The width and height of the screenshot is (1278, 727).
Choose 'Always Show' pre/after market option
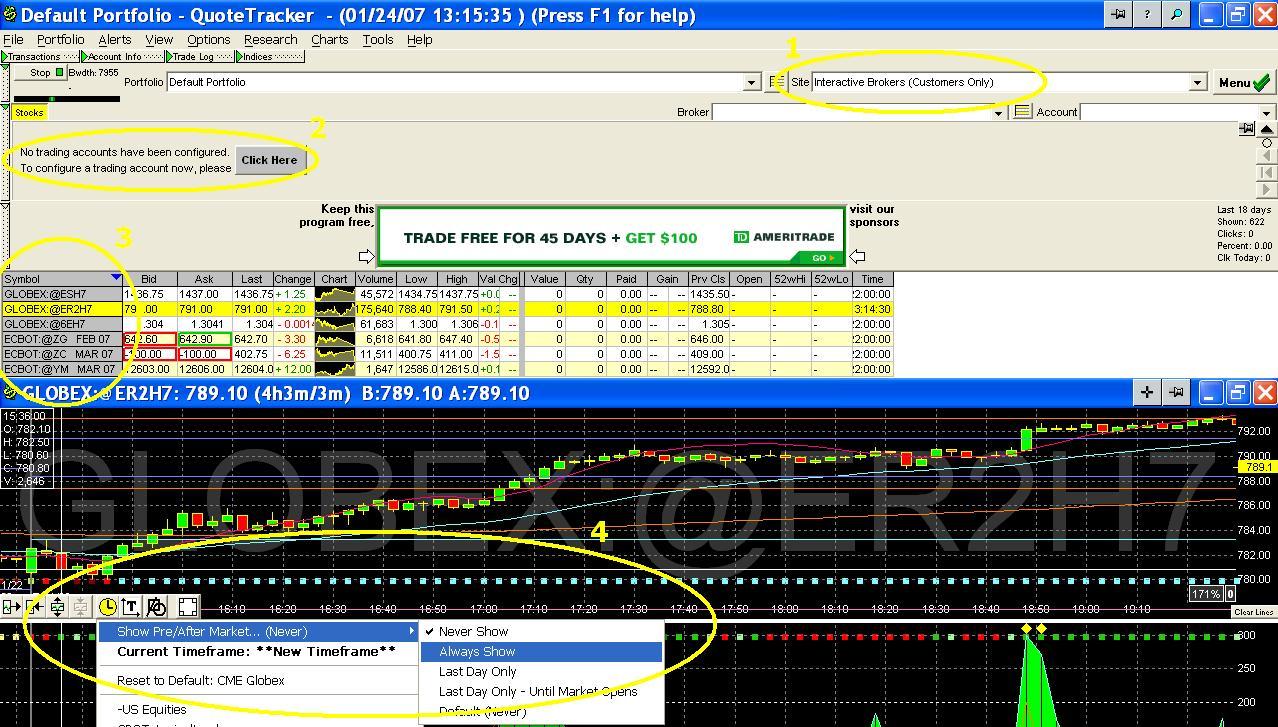point(477,652)
